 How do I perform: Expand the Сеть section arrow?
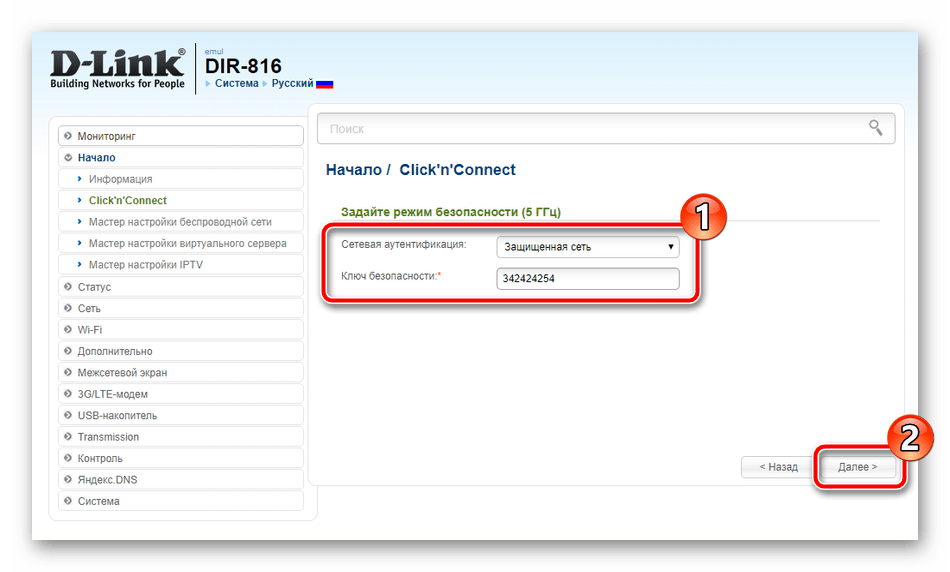68,308
